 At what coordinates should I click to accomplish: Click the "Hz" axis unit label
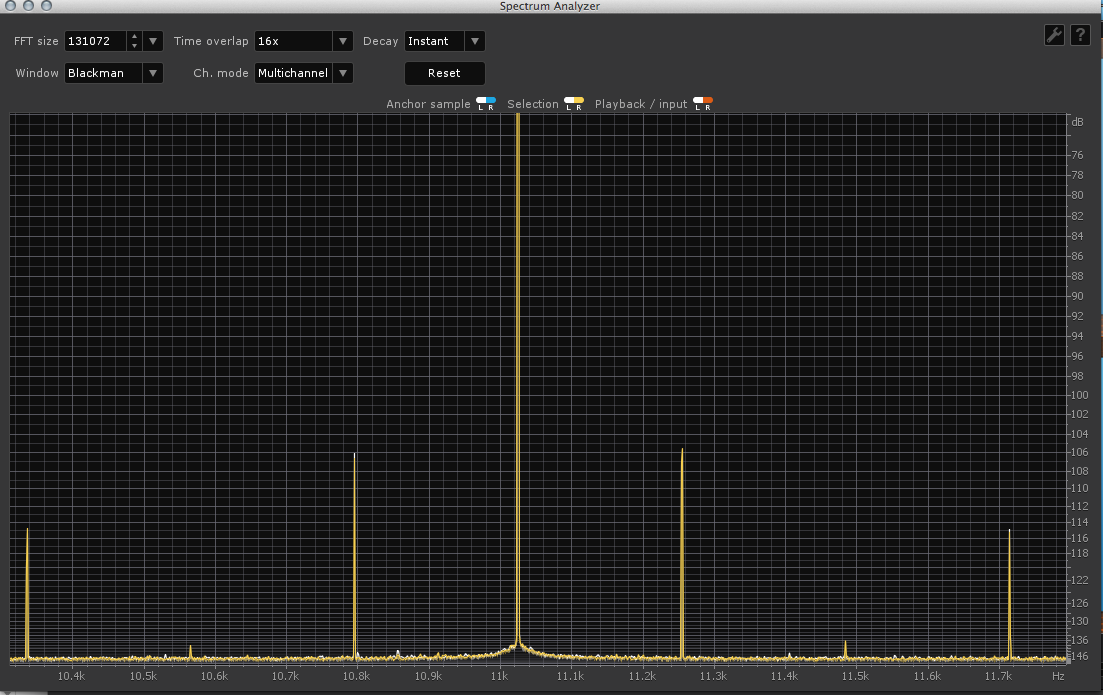pos(1058,676)
